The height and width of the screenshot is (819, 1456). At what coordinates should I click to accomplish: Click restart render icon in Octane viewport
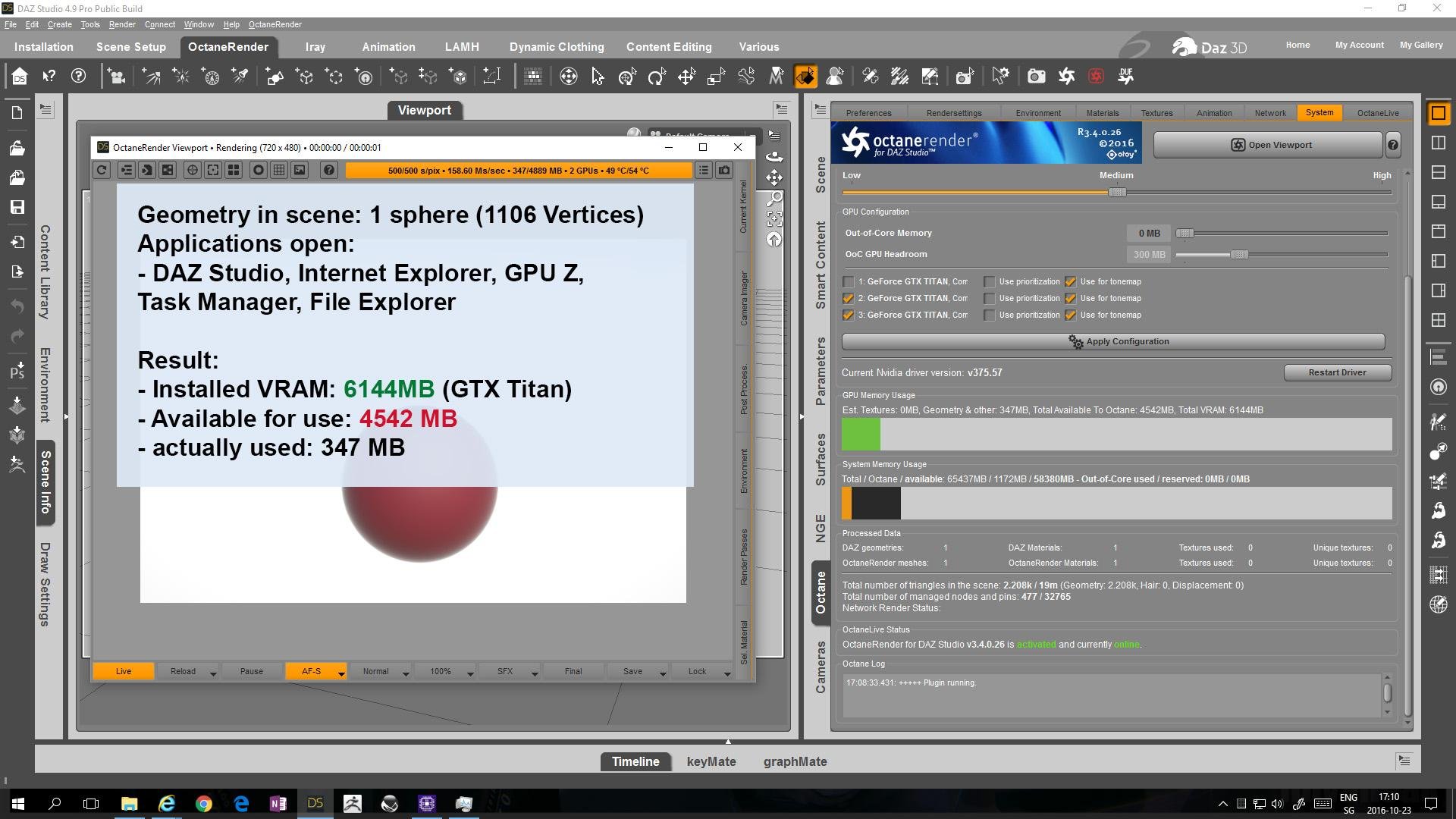point(102,171)
